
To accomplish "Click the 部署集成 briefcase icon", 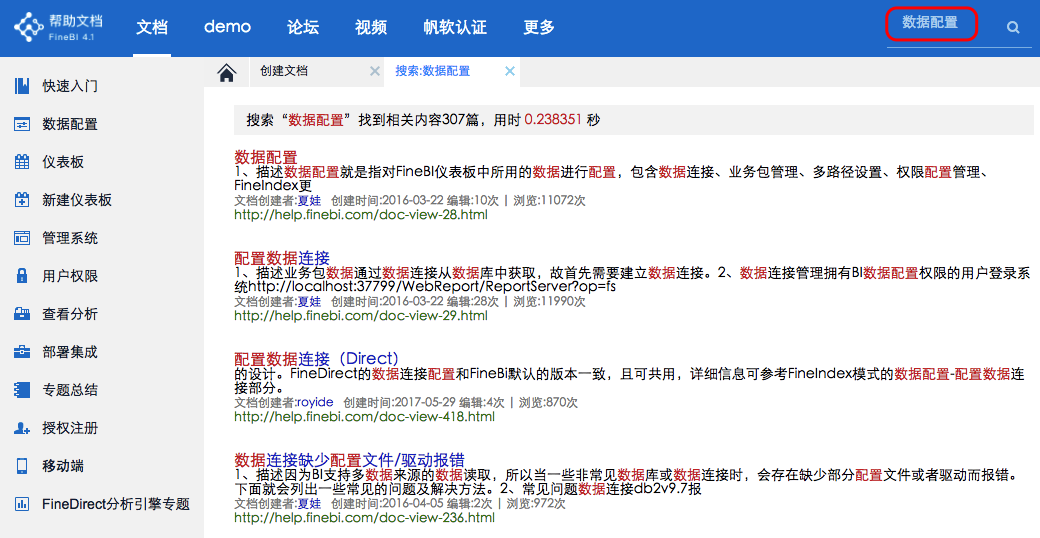I will click(x=22, y=352).
